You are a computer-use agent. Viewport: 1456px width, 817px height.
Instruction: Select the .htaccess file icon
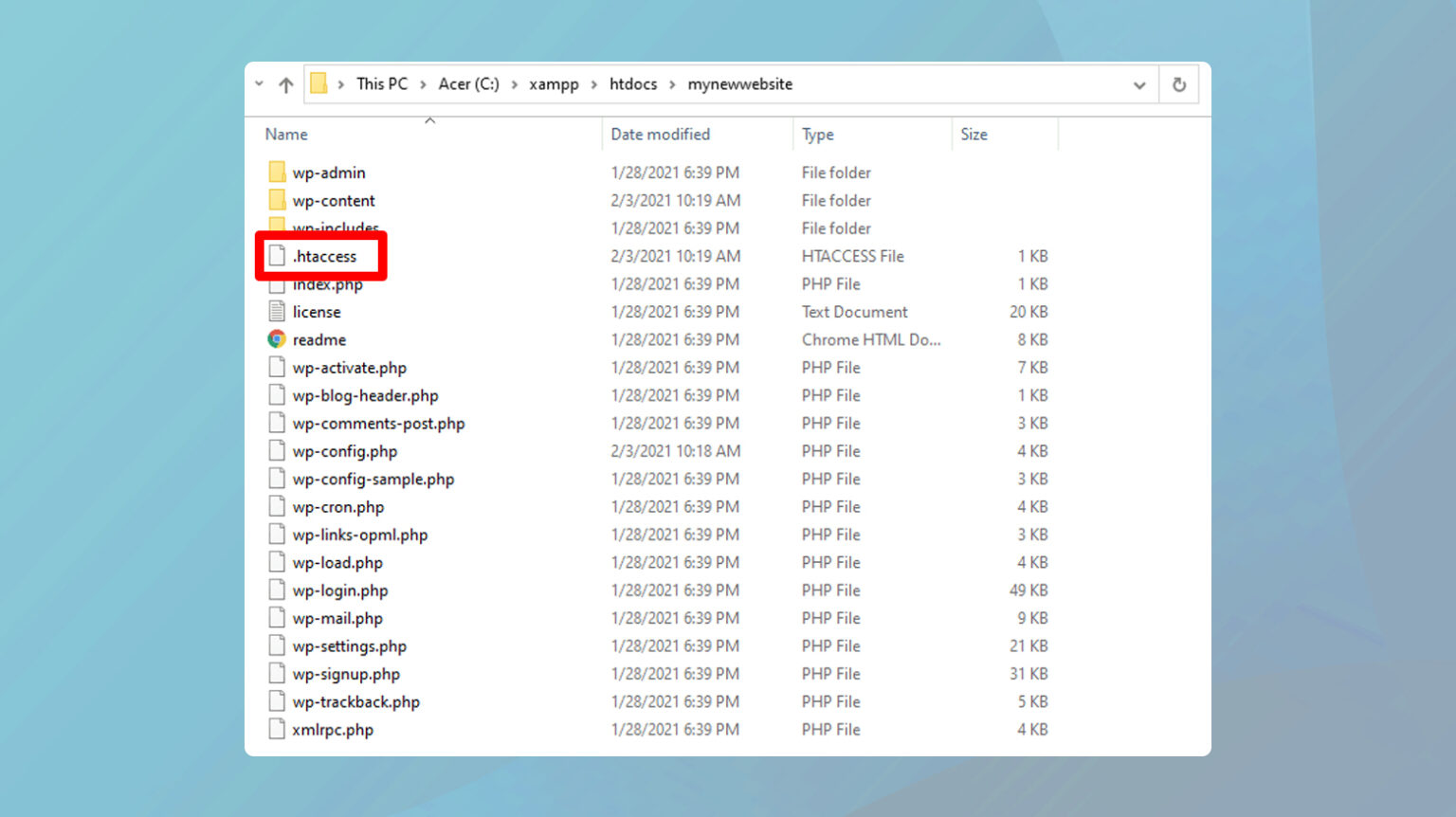click(x=277, y=256)
